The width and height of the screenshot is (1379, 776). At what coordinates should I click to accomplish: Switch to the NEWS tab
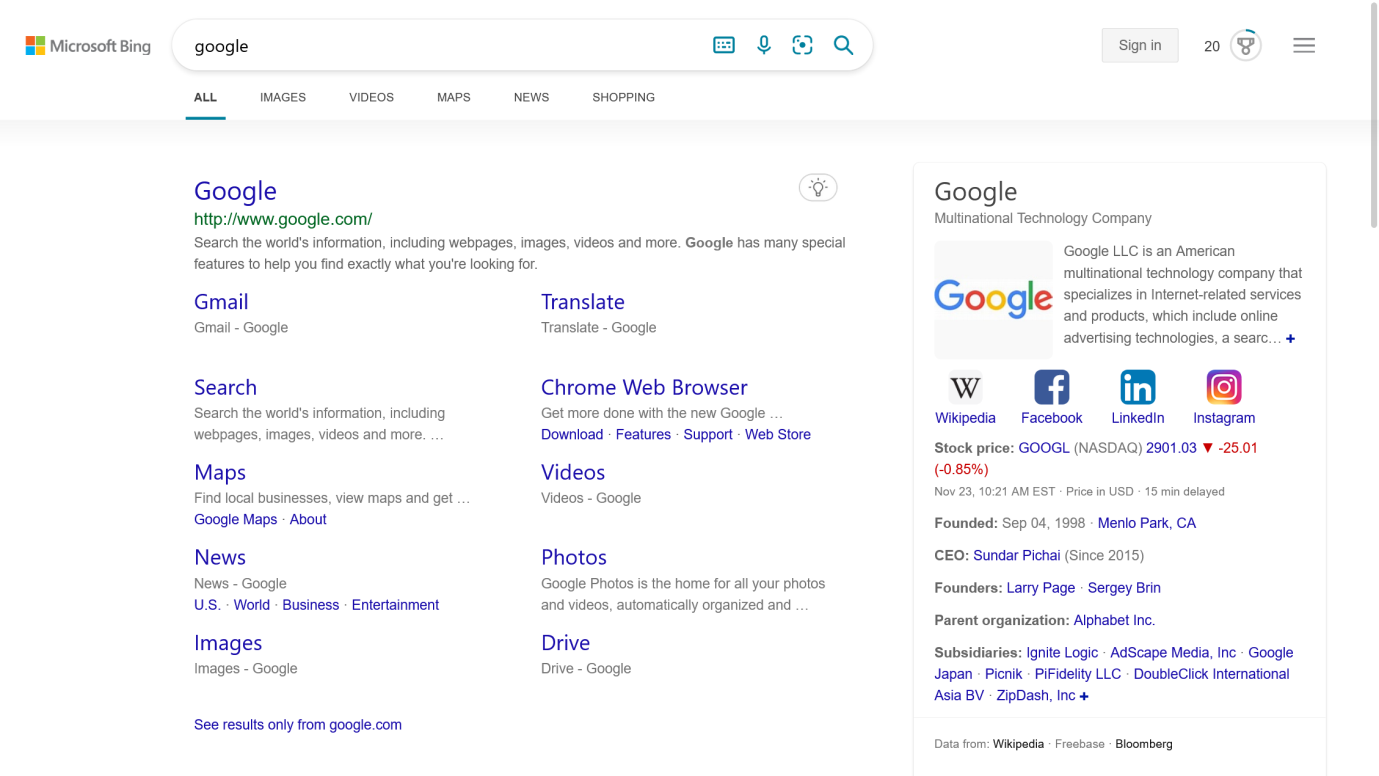531,97
